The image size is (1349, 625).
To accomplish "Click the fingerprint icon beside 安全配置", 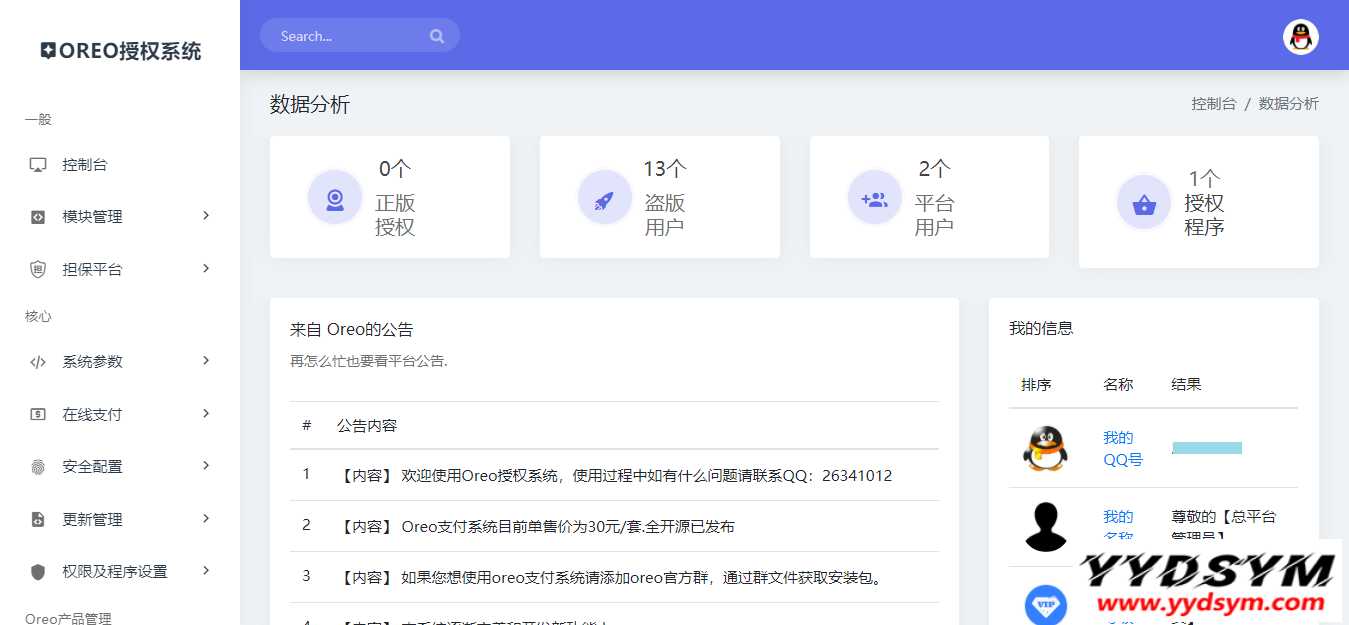I will [38, 467].
